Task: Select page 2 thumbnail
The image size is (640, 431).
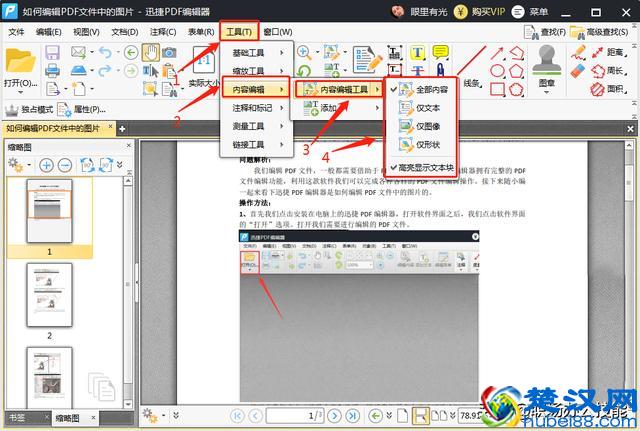Action: (49, 295)
